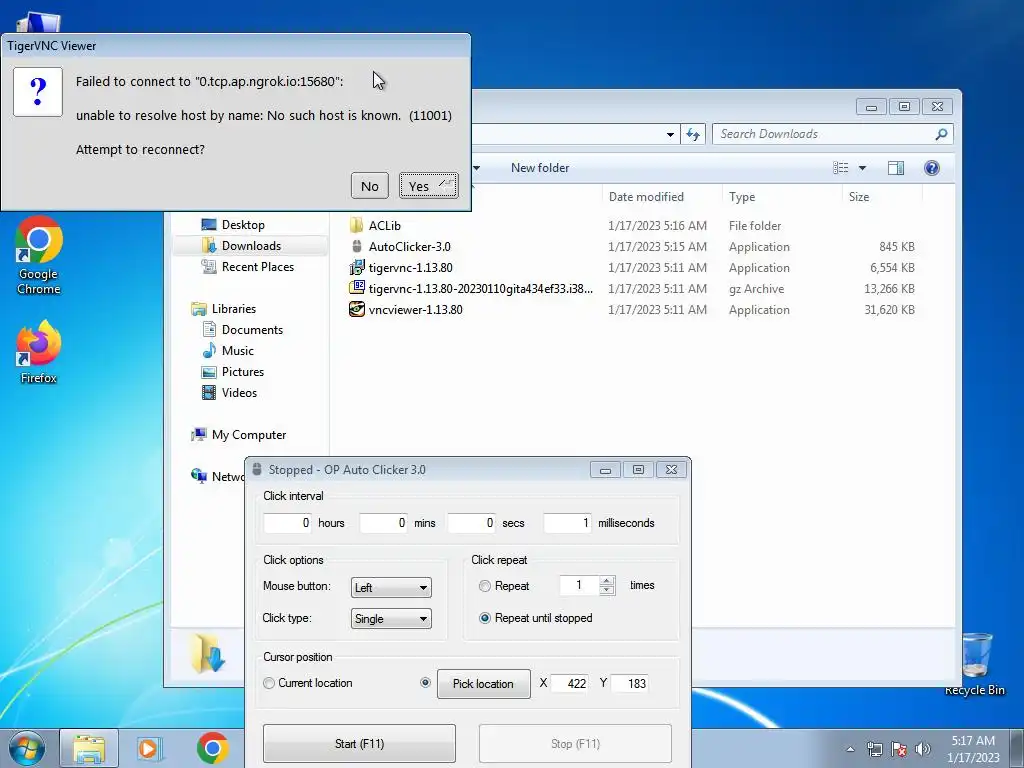
Task: Click the mins interval field
Action: coord(383,523)
